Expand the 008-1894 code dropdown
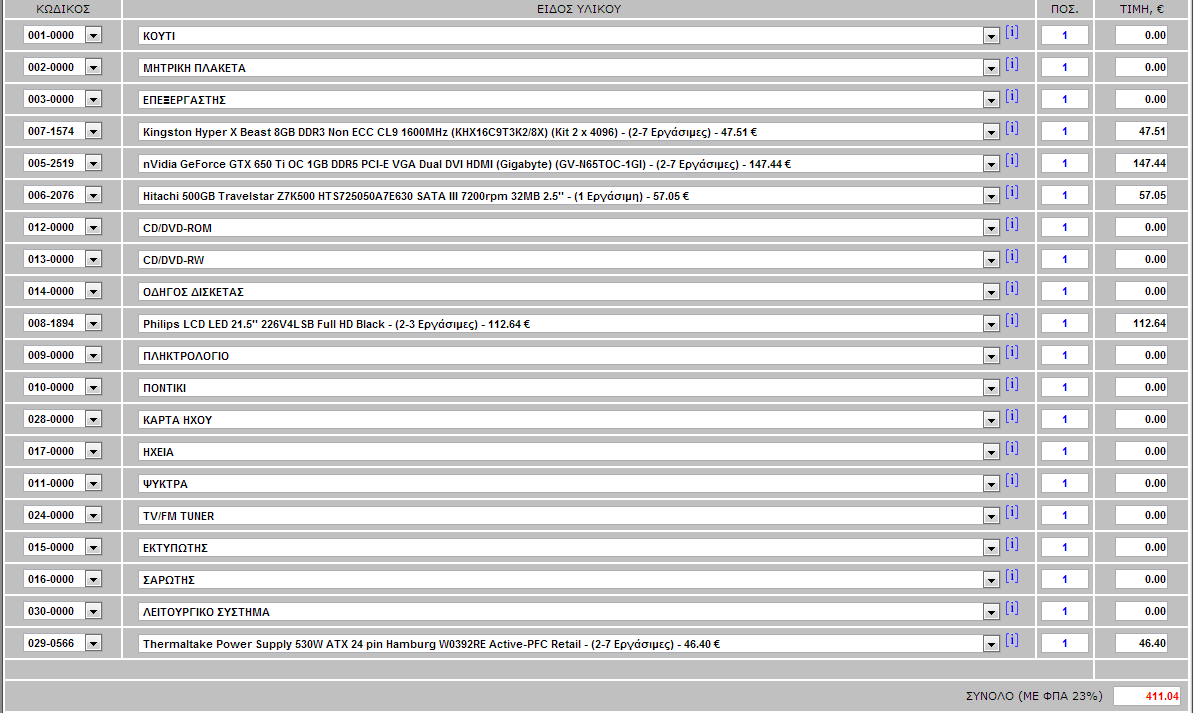 [93, 323]
